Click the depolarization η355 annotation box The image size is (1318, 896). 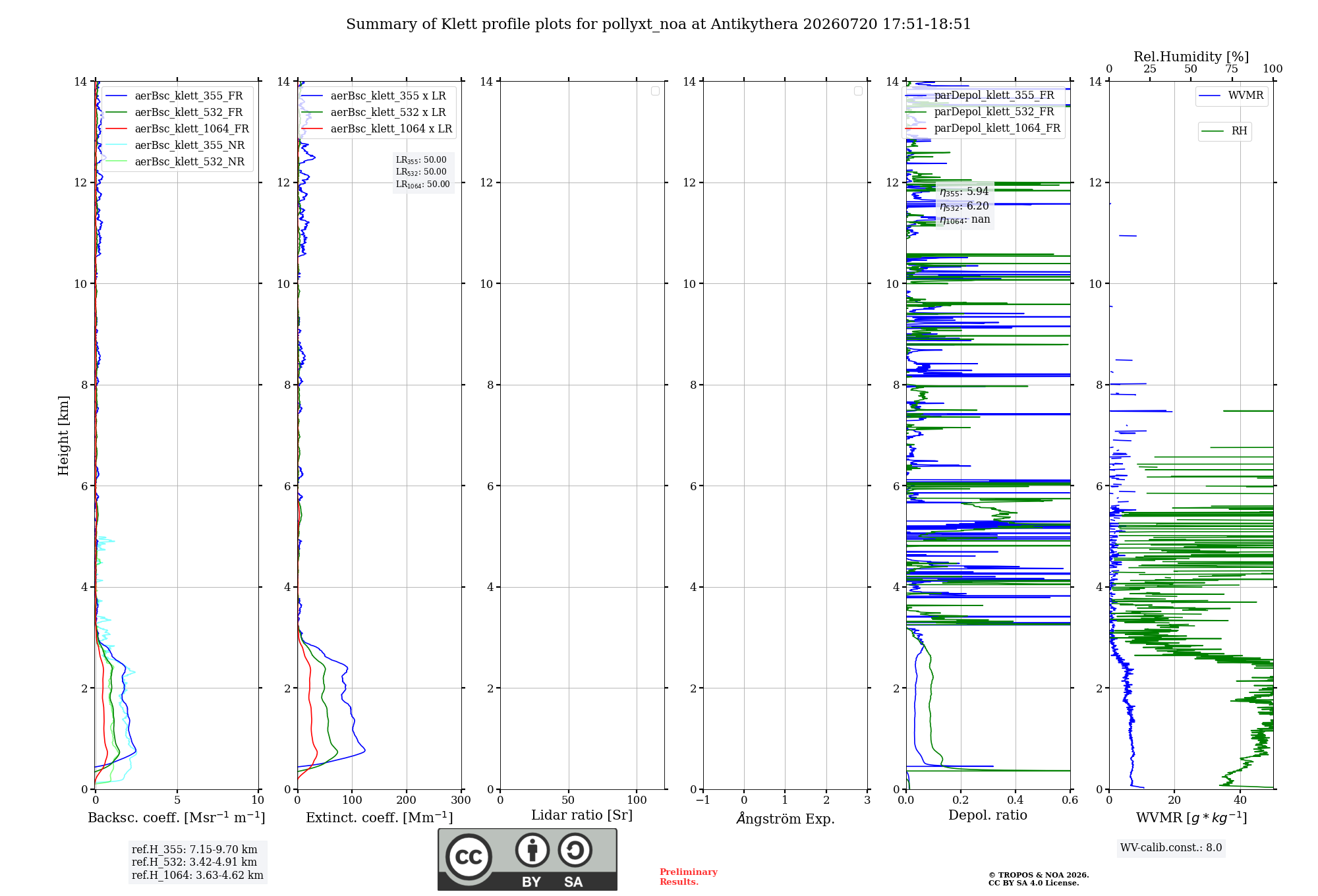[x=965, y=206]
